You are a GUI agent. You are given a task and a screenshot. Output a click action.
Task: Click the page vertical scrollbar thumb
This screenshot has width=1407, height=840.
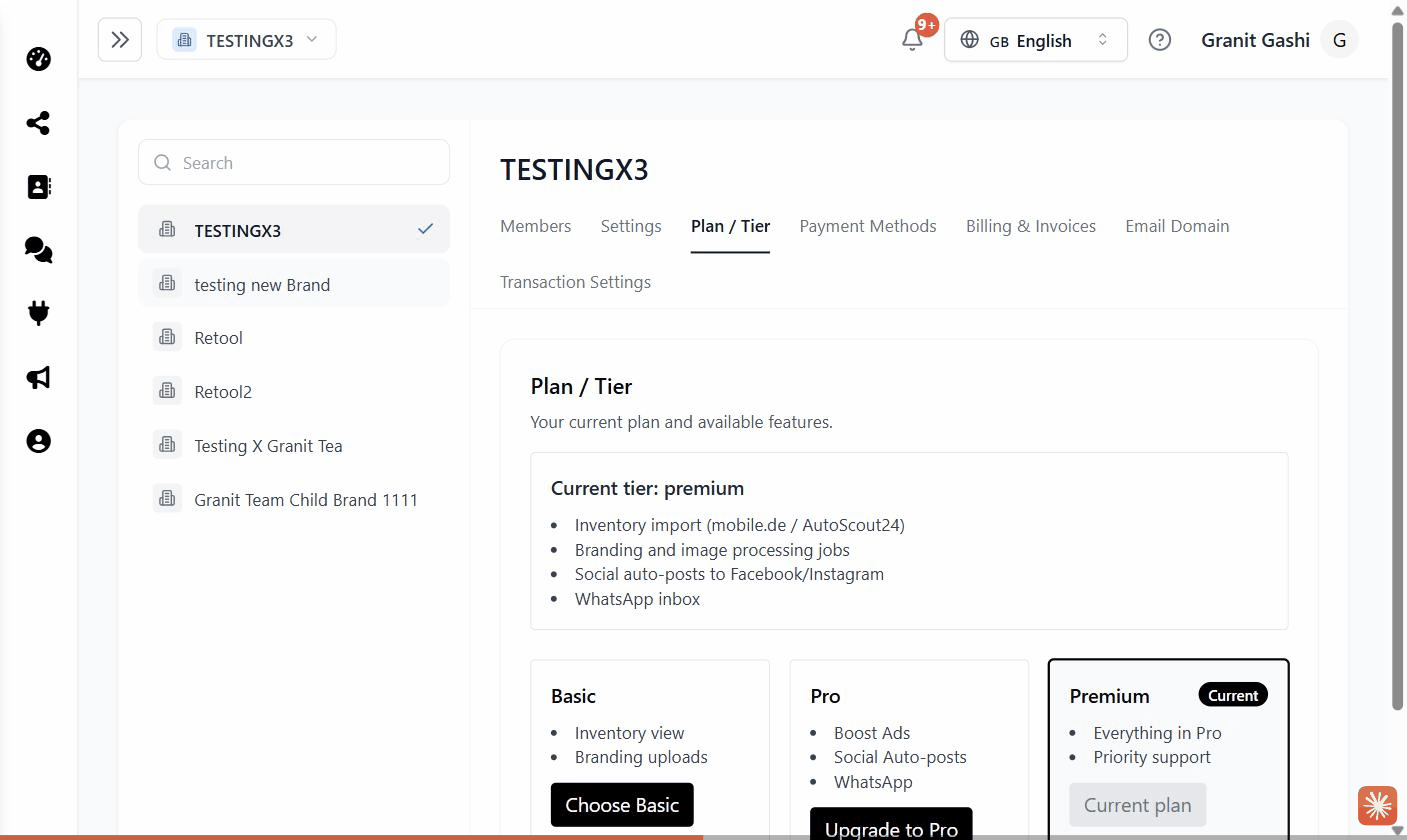click(x=1398, y=365)
